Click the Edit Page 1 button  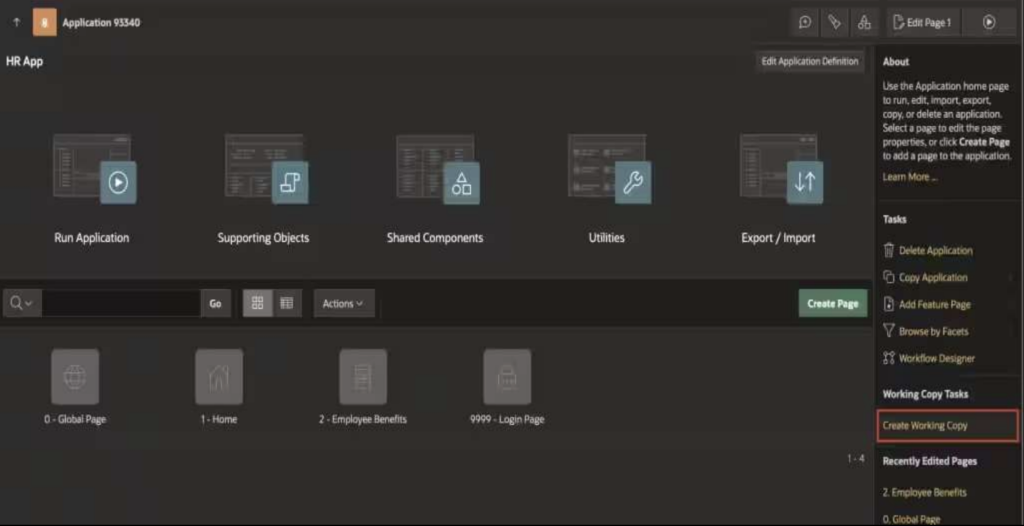920,22
